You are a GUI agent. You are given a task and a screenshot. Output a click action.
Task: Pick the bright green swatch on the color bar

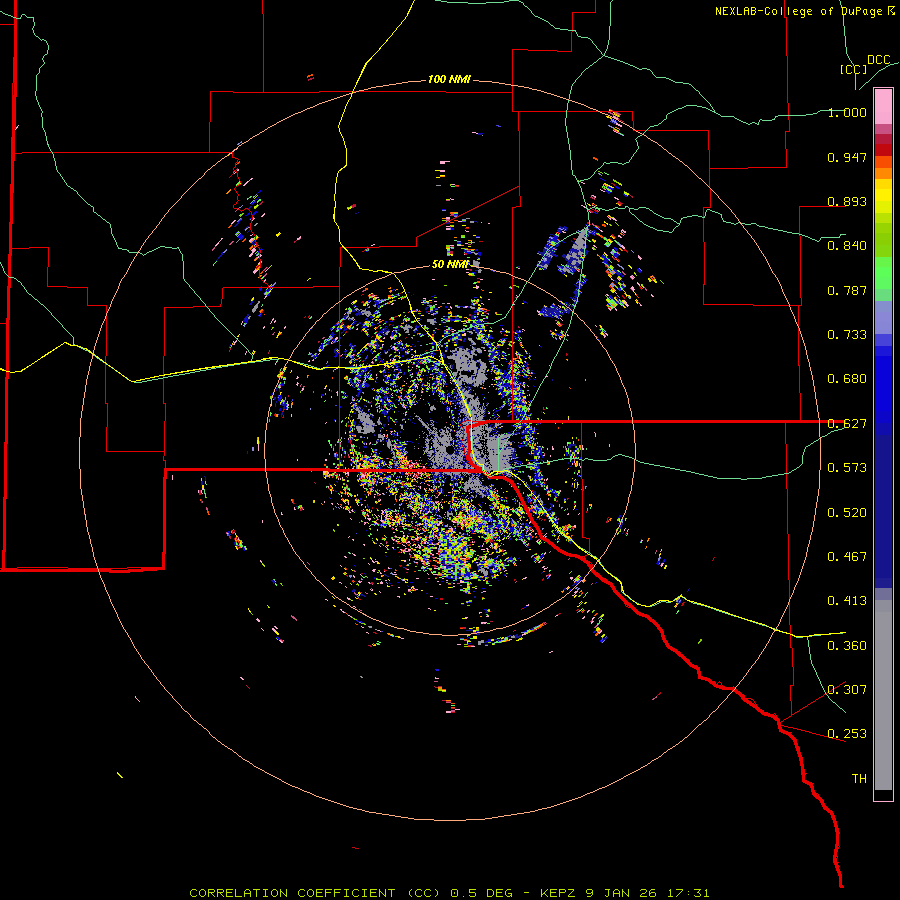coord(883,273)
